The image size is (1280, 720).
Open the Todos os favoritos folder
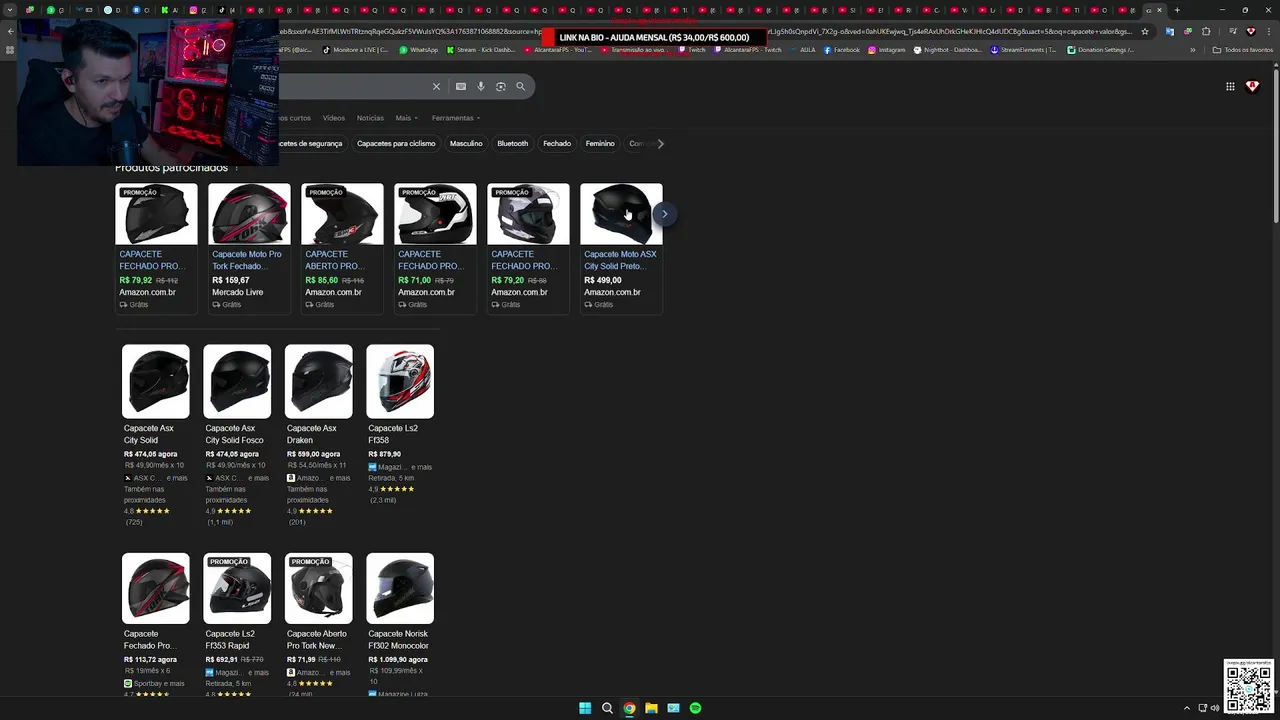tap(1243, 49)
